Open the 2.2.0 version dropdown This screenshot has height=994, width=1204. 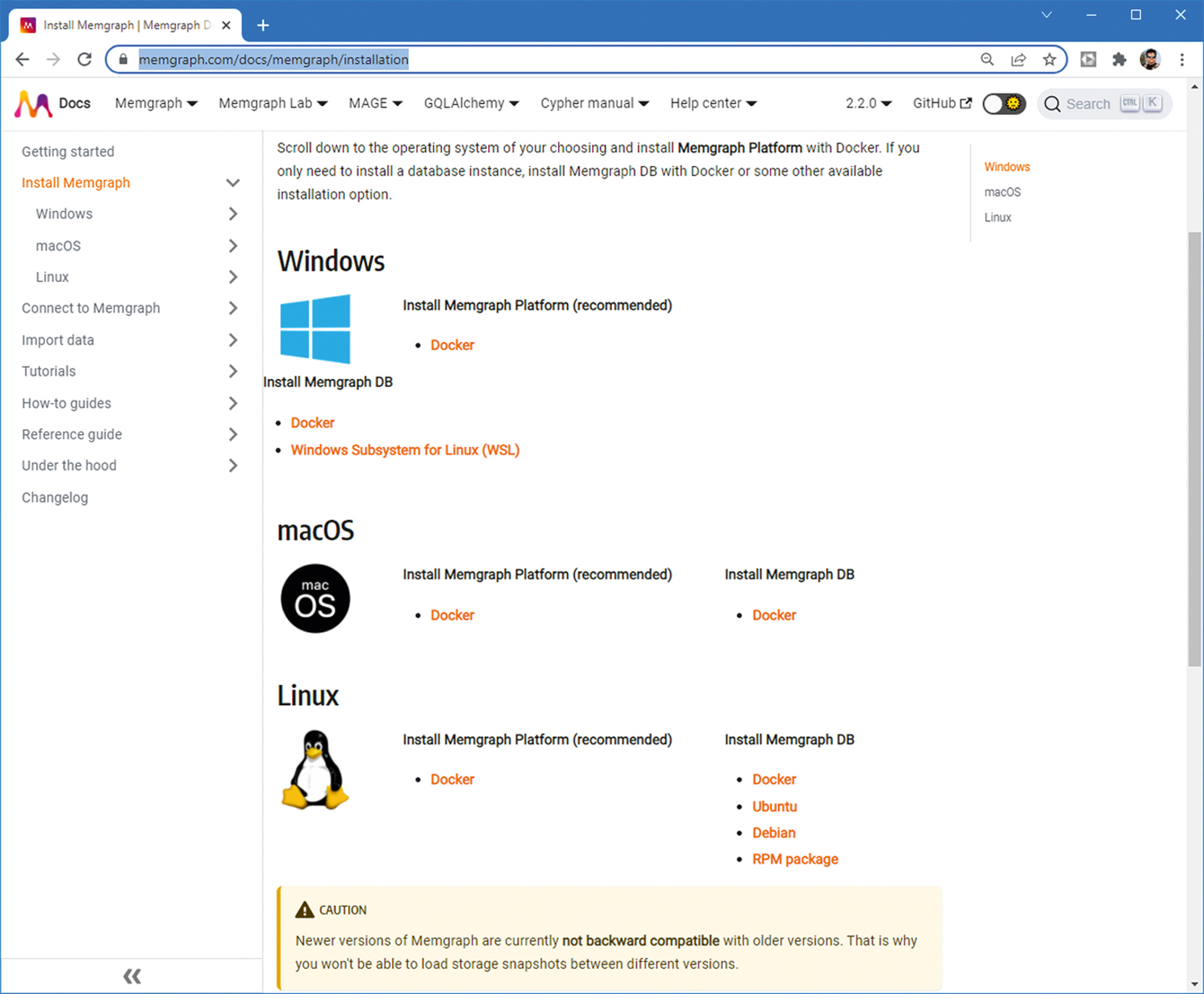pos(868,103)
